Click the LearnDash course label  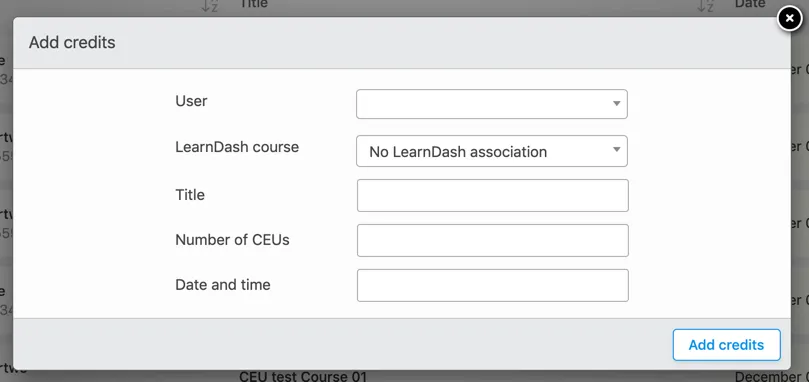click(237, 147)
